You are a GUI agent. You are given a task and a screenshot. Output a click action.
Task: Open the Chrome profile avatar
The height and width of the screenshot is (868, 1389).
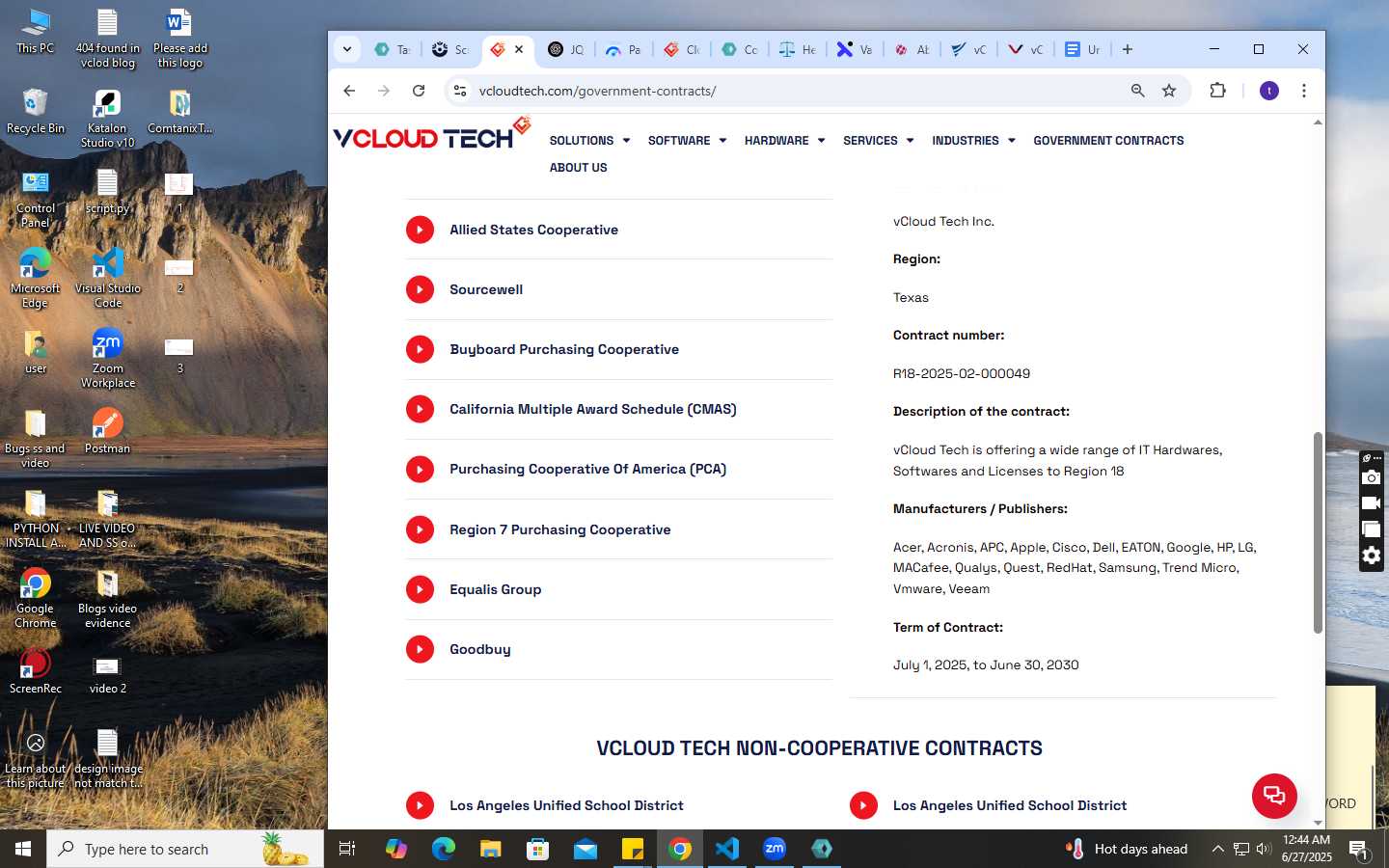[1269, 91]
